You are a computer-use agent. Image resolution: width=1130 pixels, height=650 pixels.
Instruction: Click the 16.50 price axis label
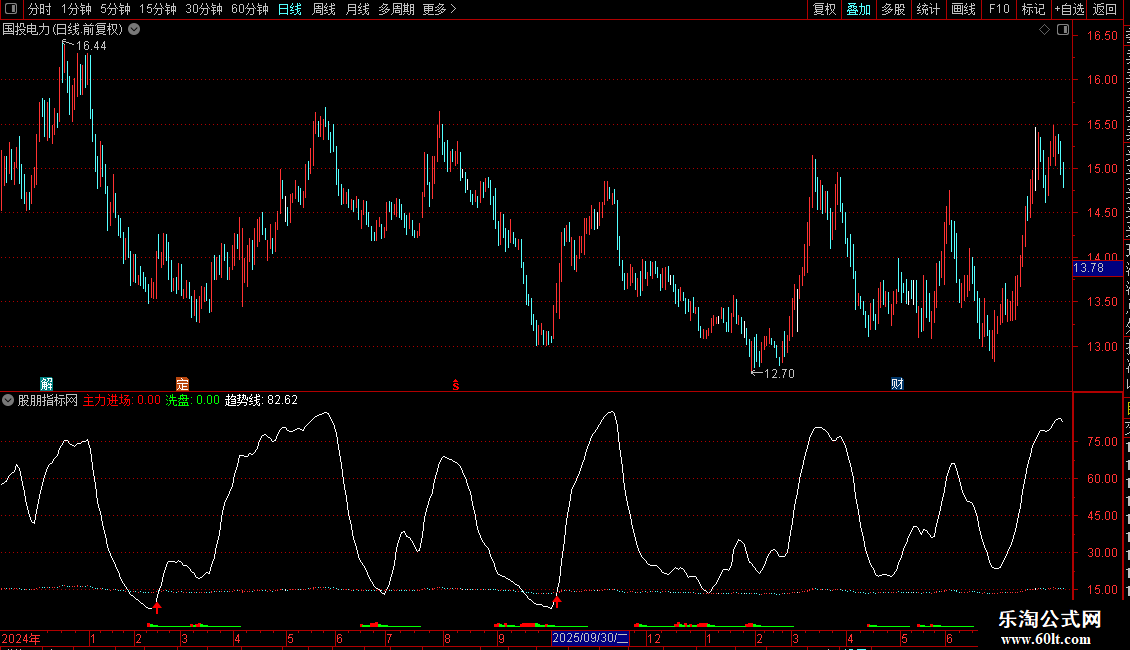[x=1103, y=35]
